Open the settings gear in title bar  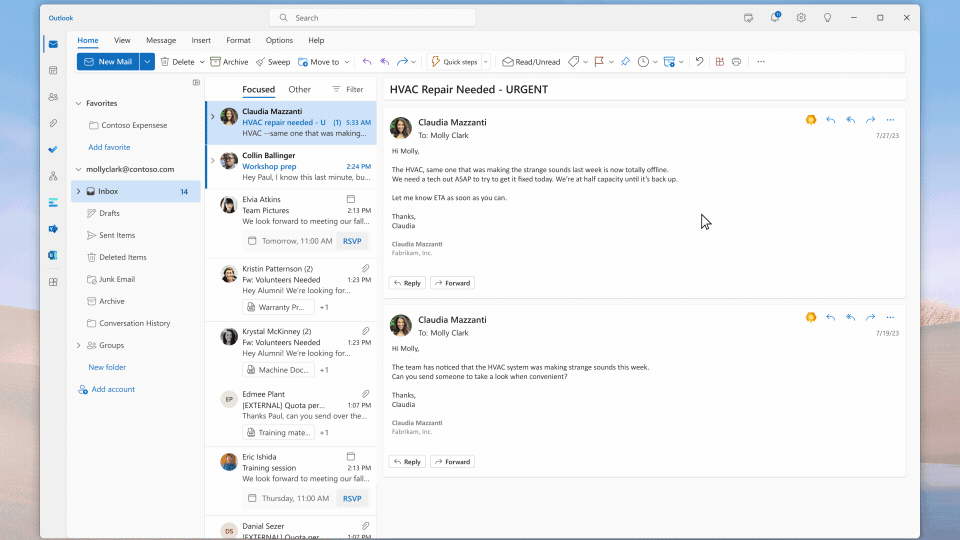click(801, 18)
